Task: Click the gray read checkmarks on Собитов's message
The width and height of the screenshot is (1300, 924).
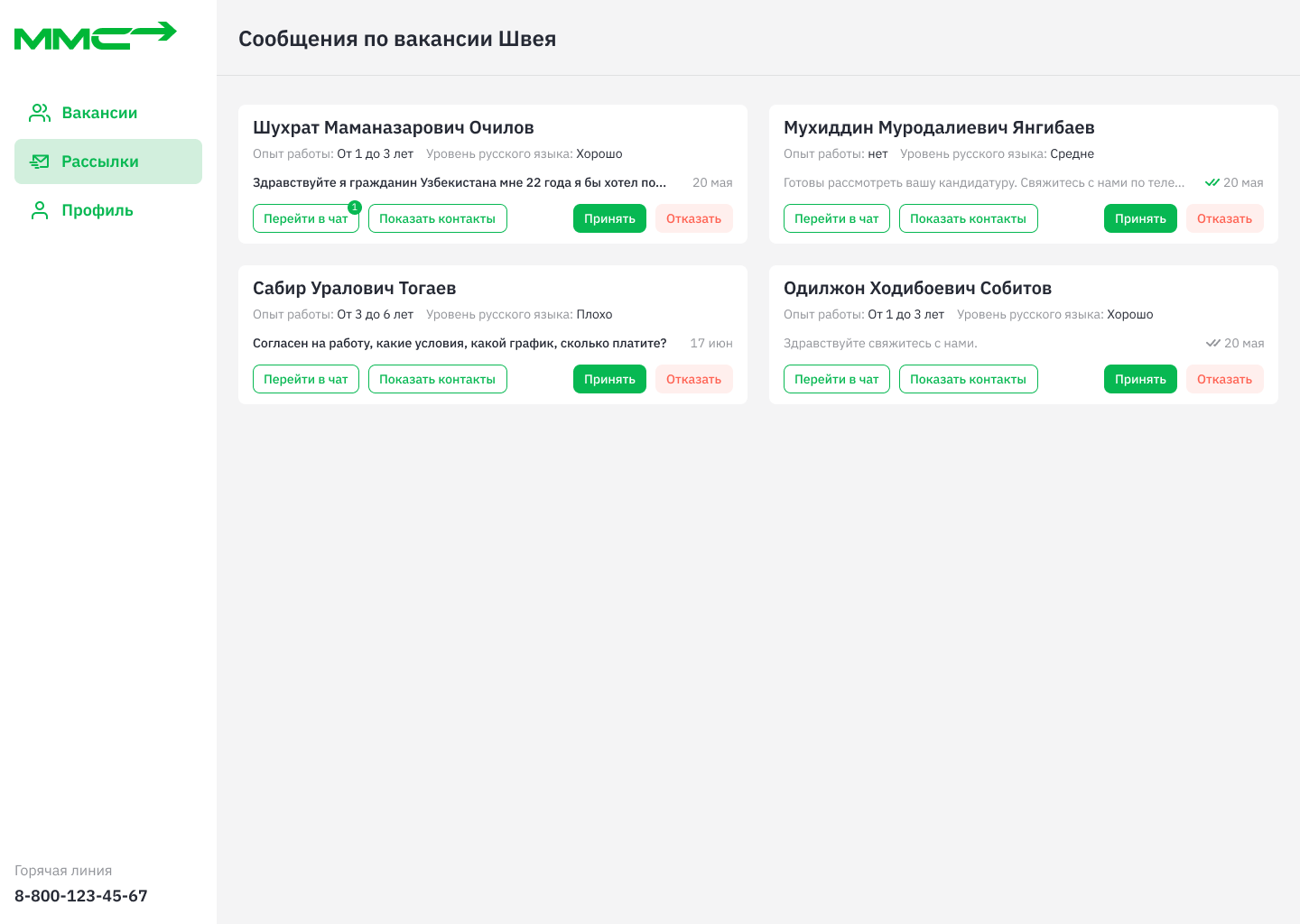Action: (x=1212, y=343)
